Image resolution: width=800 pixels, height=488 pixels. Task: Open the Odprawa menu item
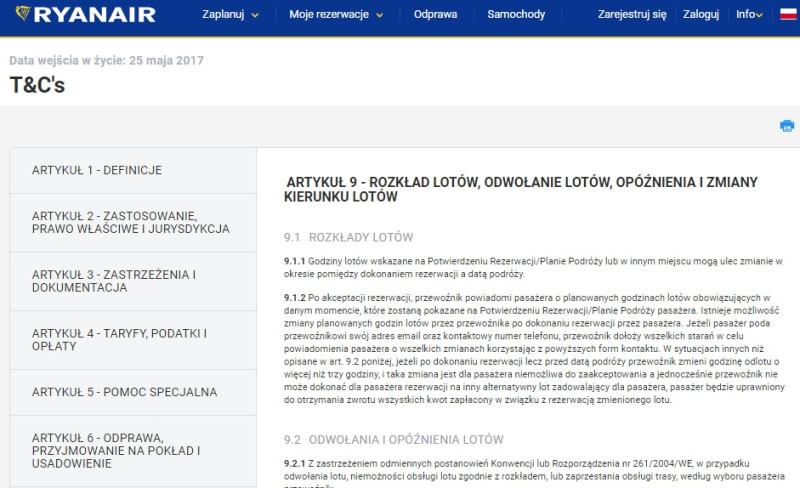click(435, 14)
